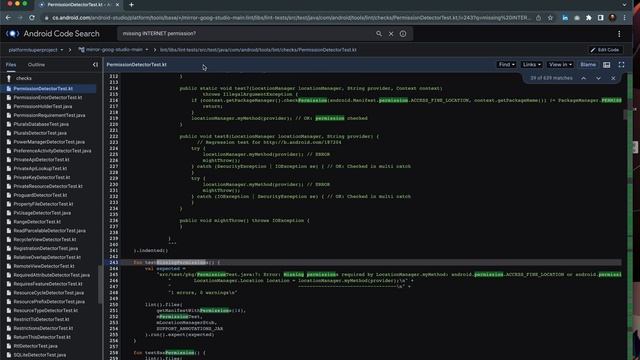The height and width of the screenshot is (360, 640).
Task: Click the browser address bar
Action: pyautogui.click(x=286, y=18)
